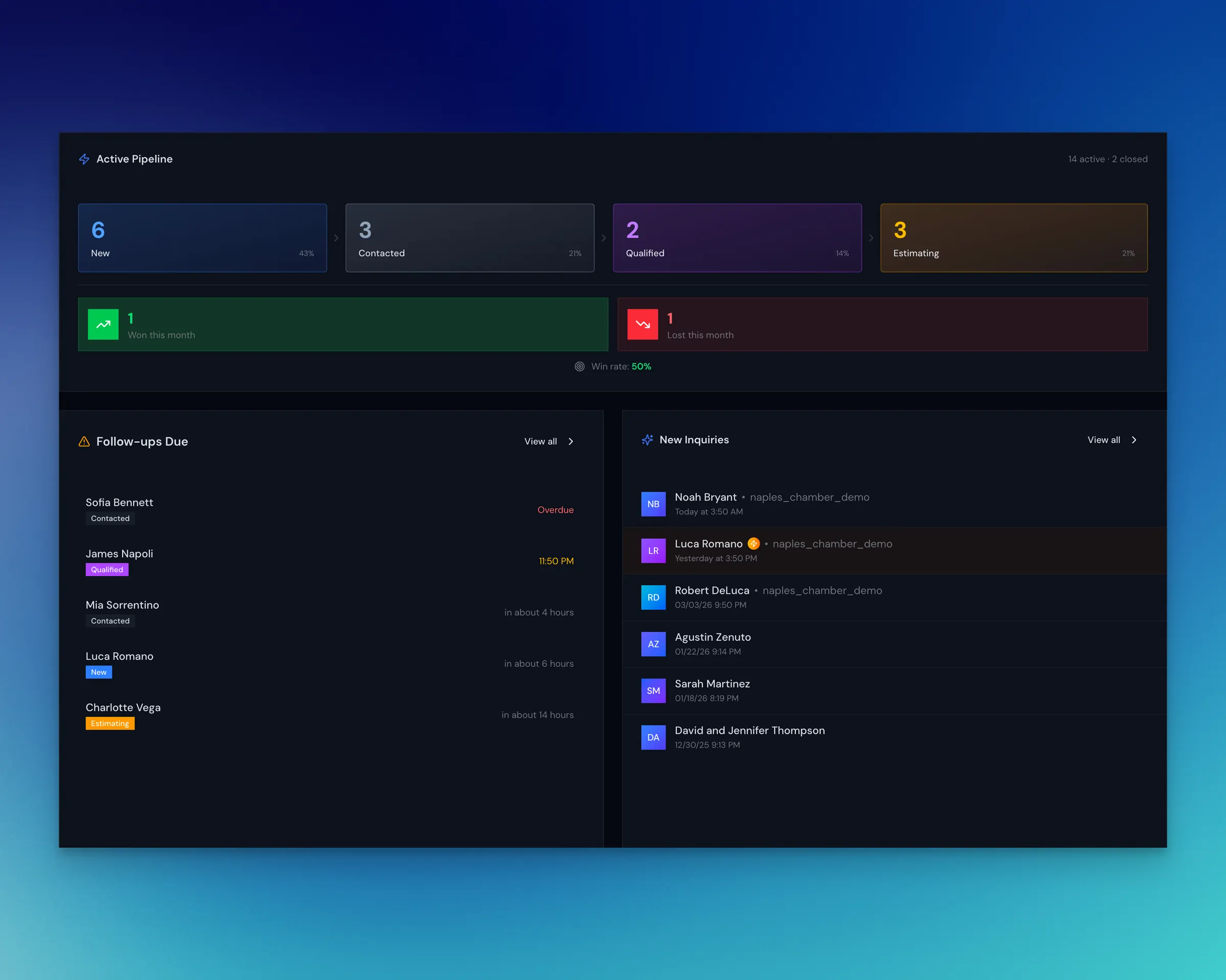Viewport: 1226px width, 980px height.
Task: Open Noah Bryant's NB avatar
Action: (653, 504)
